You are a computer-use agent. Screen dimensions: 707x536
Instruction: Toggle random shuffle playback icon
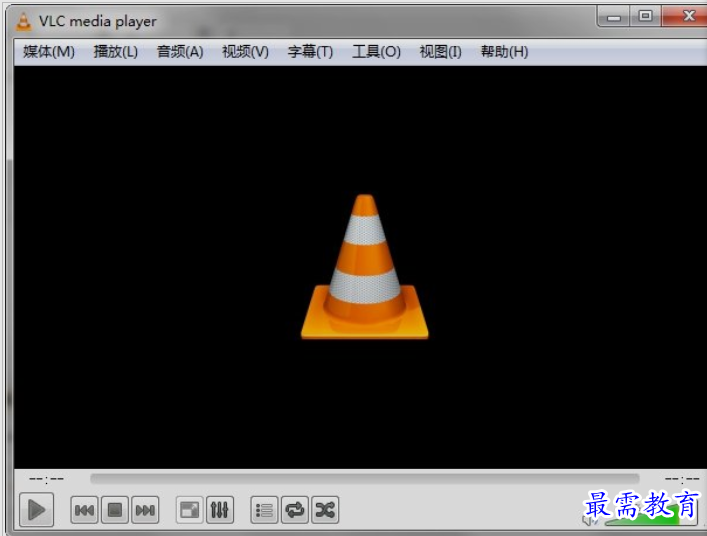[x=325, y=510]
